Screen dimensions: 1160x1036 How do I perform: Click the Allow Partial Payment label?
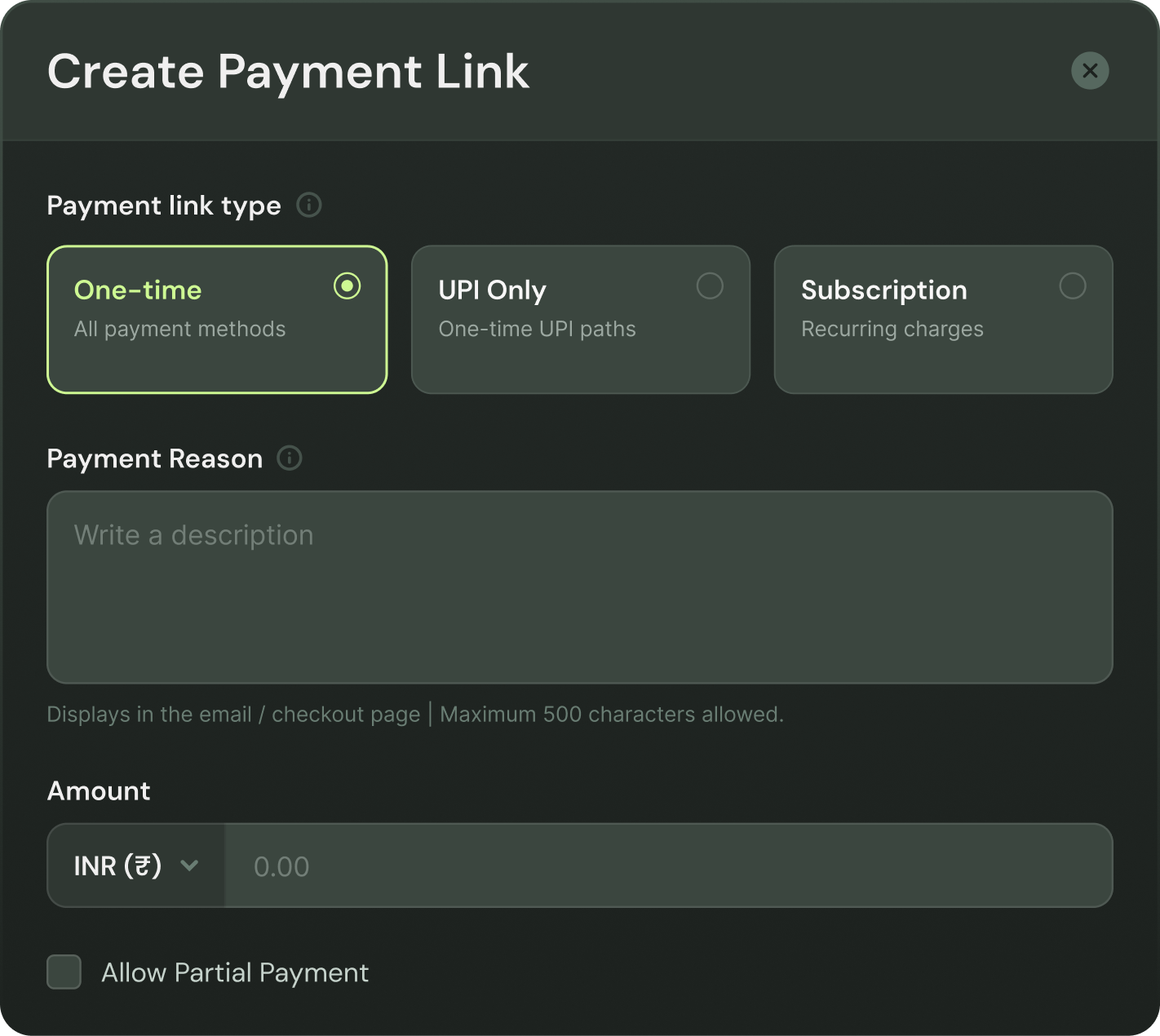pyautogui.click(x=235, y=973)
